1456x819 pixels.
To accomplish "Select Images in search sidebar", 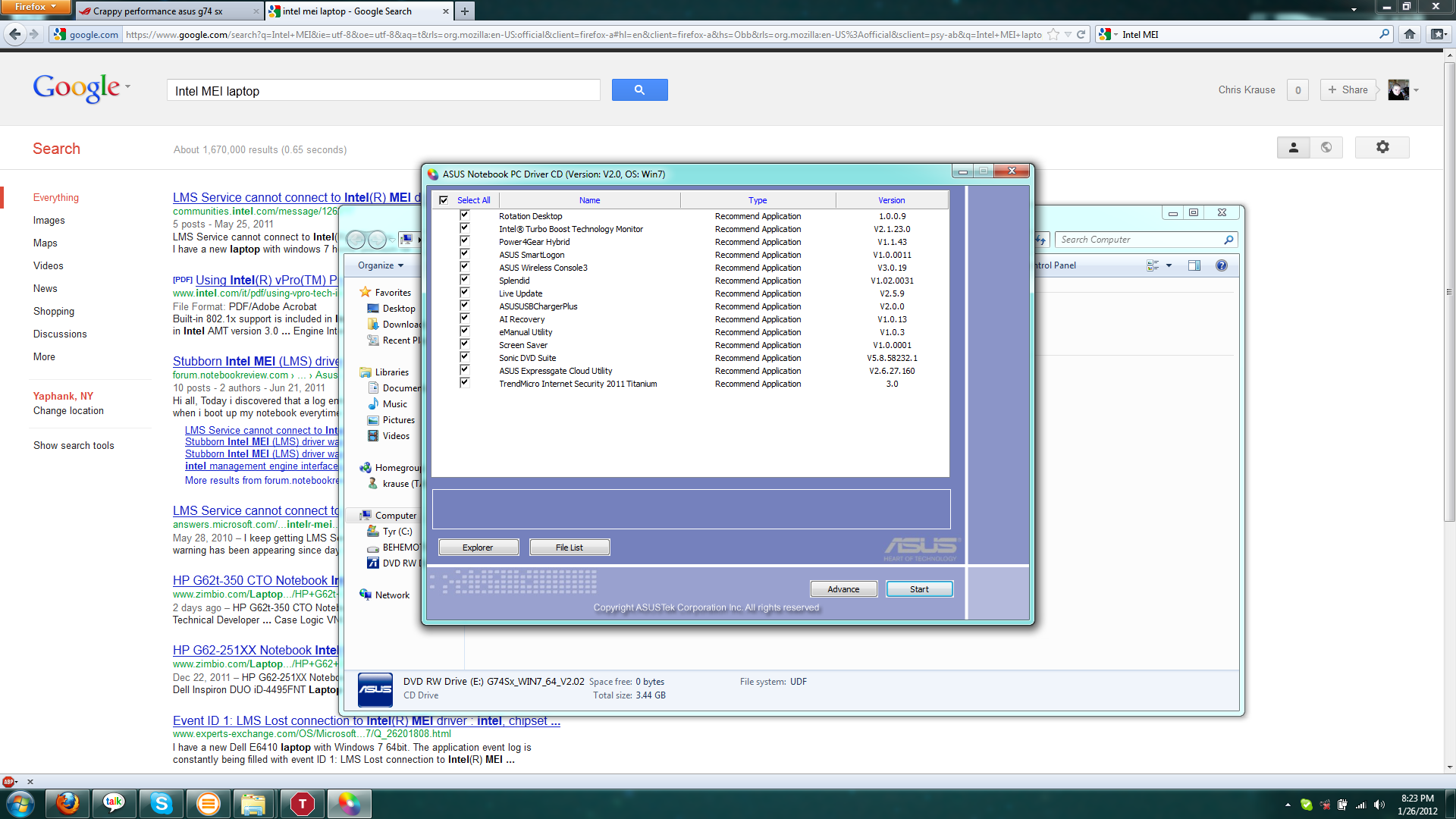I will [x=49, y=220].
